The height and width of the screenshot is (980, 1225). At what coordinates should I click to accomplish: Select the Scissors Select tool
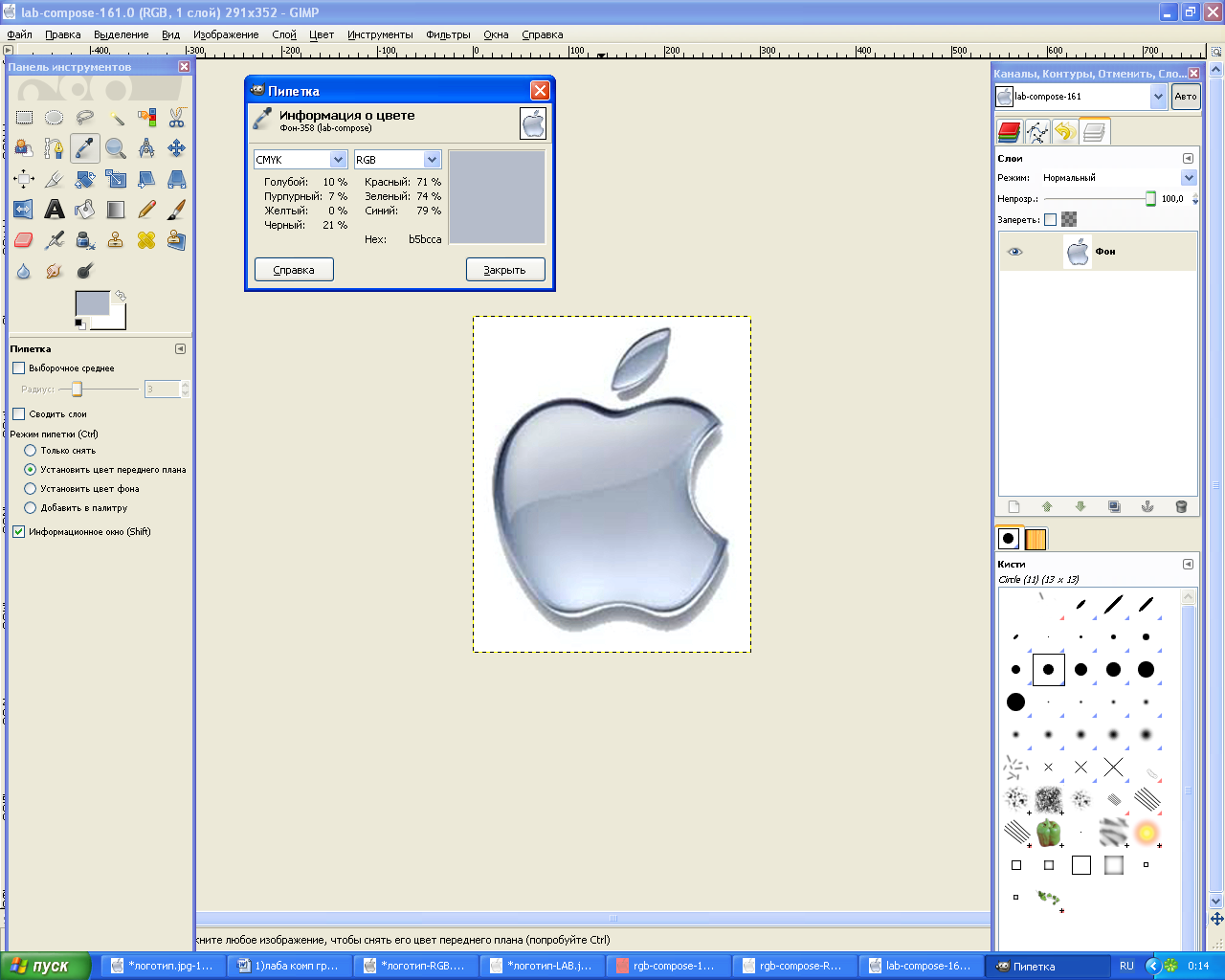(x=177, y=118)
